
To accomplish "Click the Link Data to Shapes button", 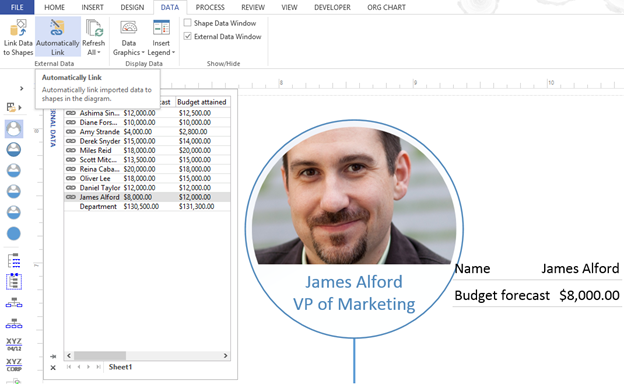I will [18, 37].
